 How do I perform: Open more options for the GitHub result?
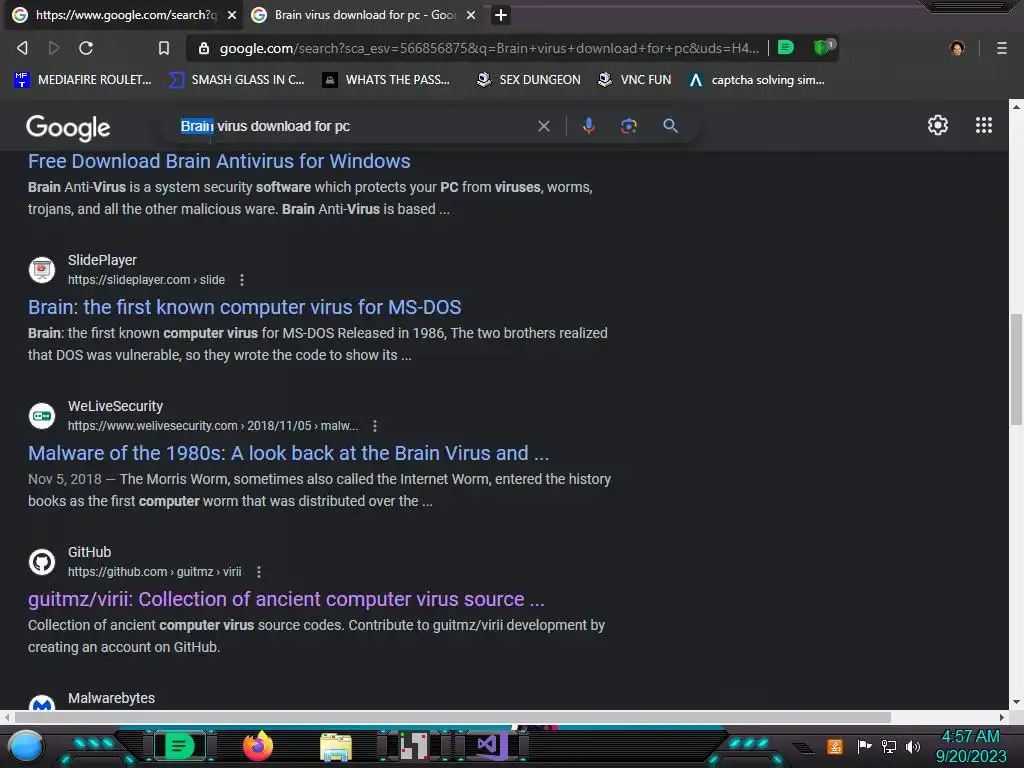(259, 572)
